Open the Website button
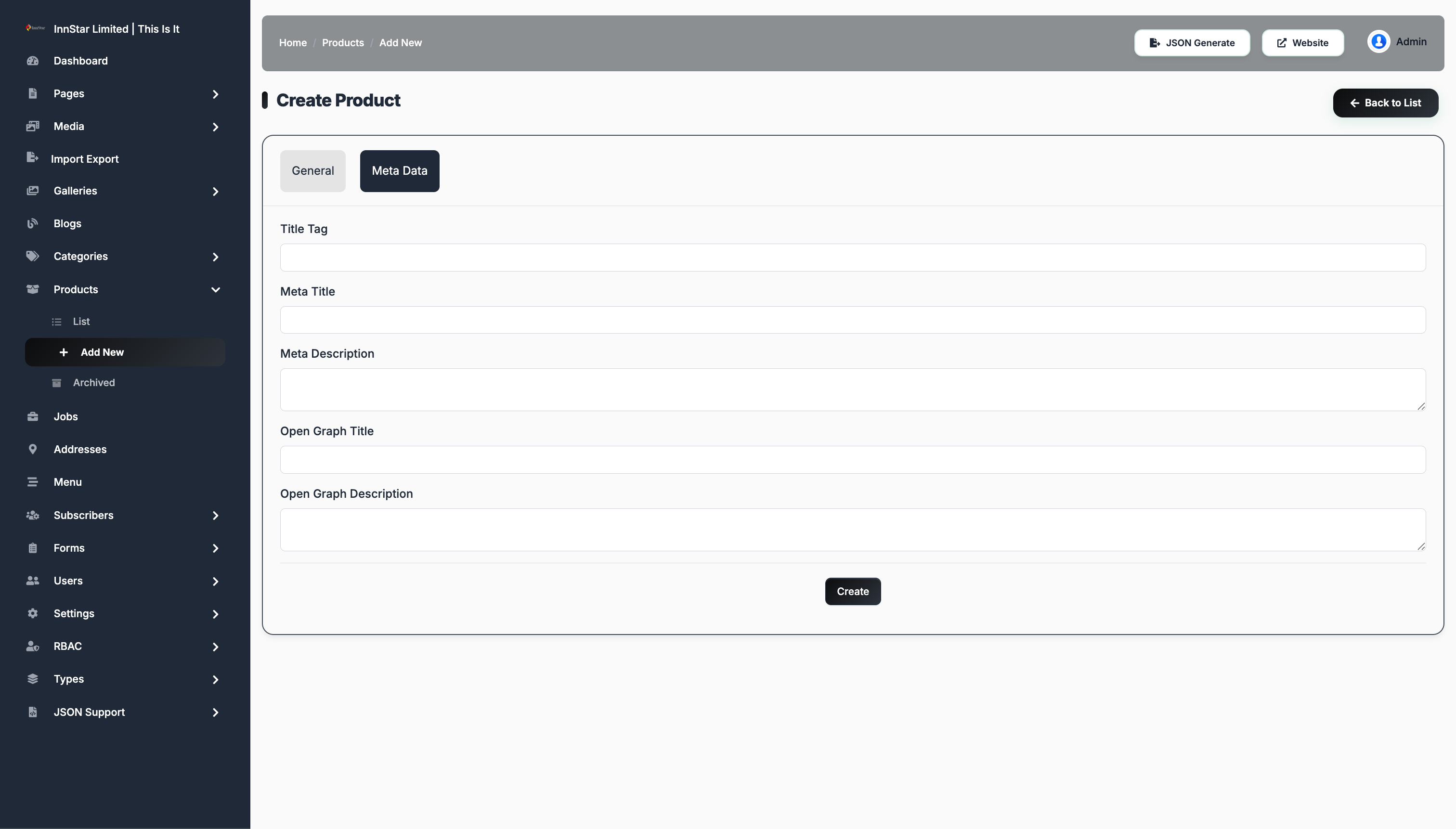The image size is (1456, 829). coord(1302,43)
